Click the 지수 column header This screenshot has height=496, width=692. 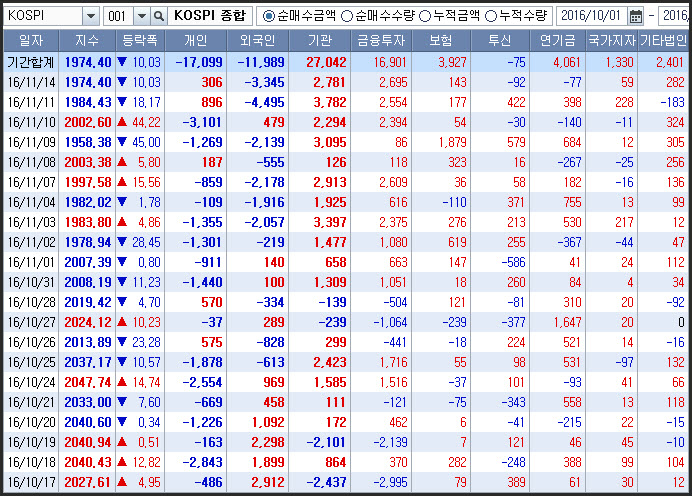(x=87, y=41)
